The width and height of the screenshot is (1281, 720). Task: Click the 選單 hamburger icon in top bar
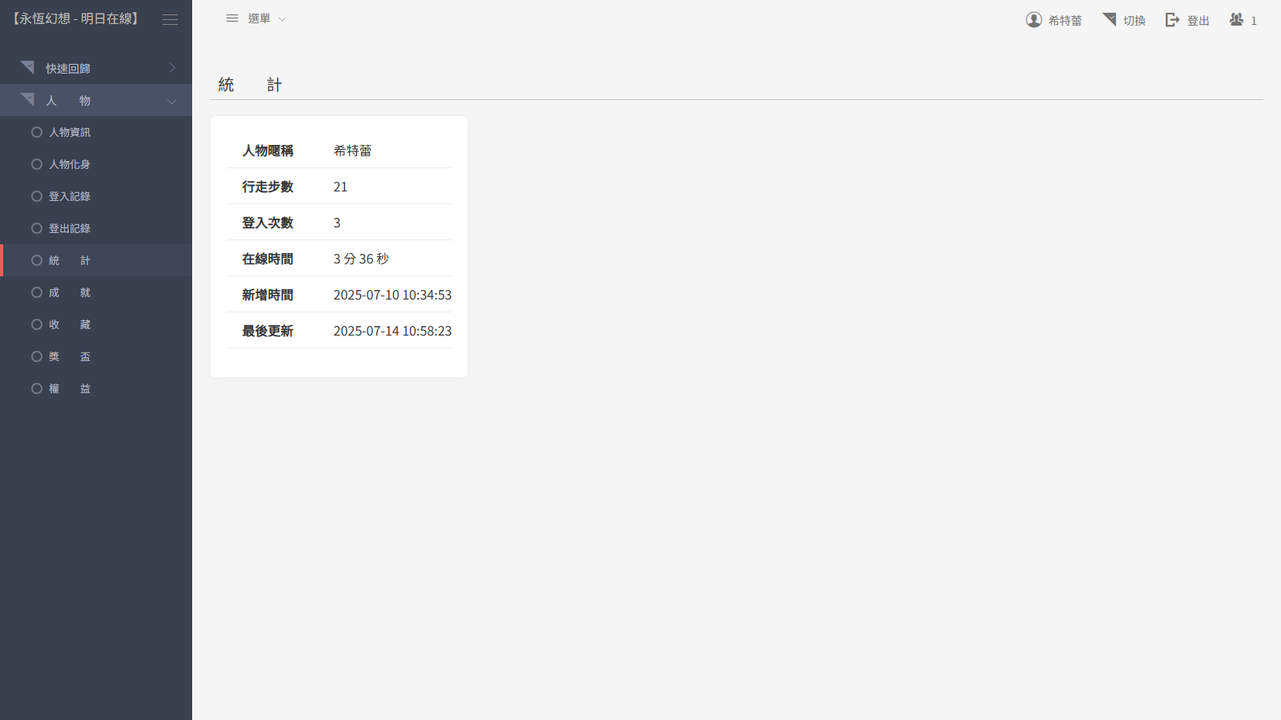[232, 18]
